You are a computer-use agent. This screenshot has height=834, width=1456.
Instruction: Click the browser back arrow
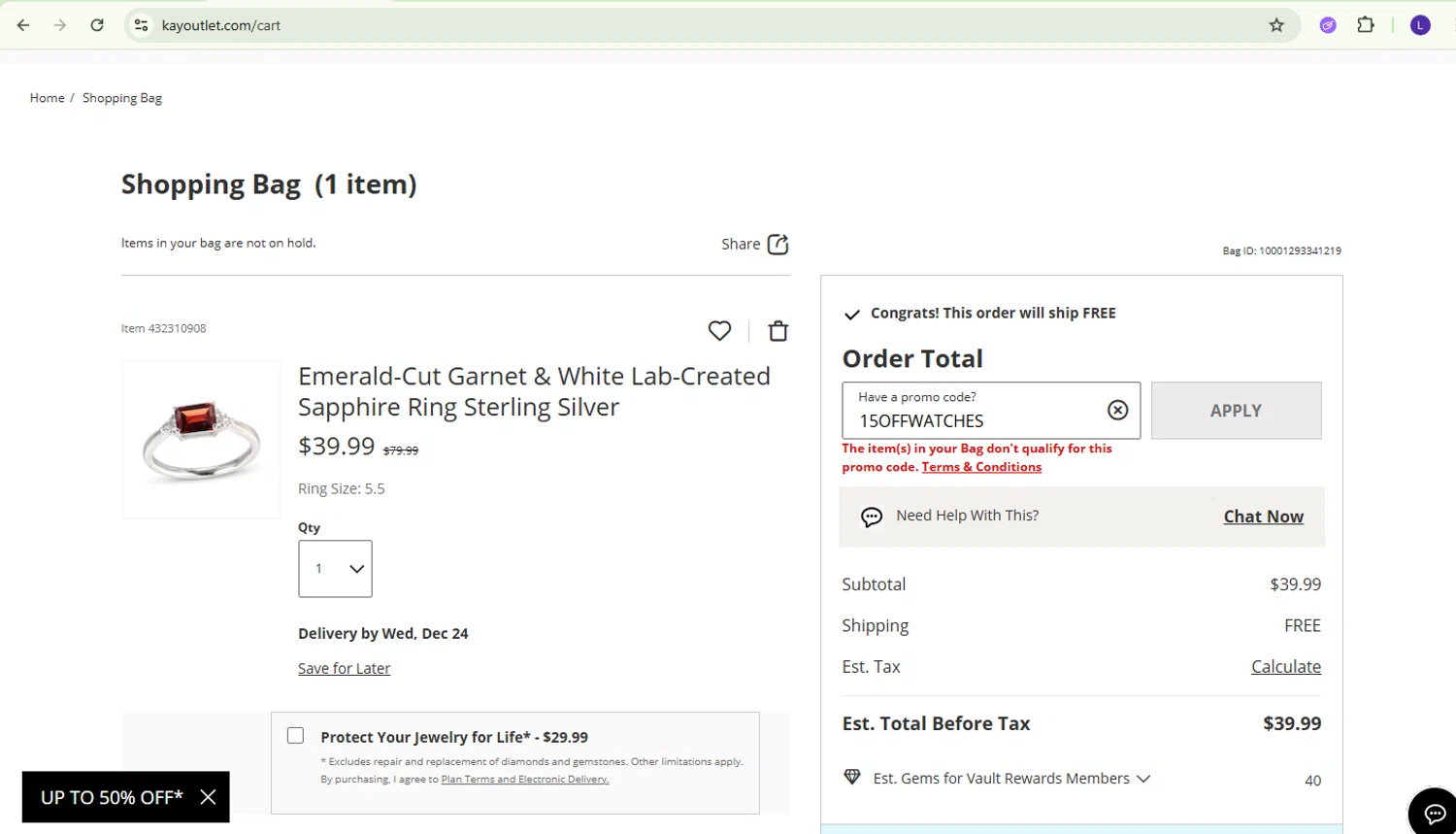coord(23,25)
